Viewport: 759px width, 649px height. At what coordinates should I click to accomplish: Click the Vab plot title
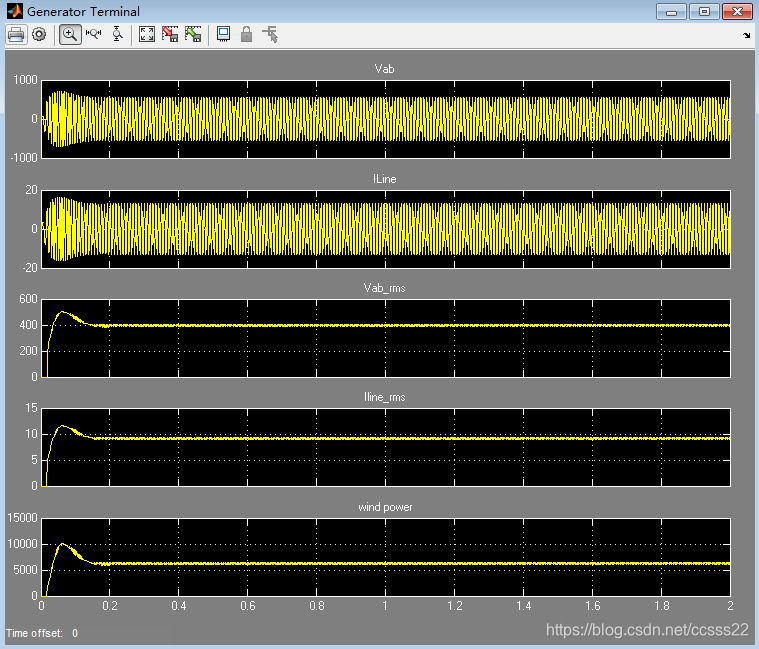click(384, 69)
